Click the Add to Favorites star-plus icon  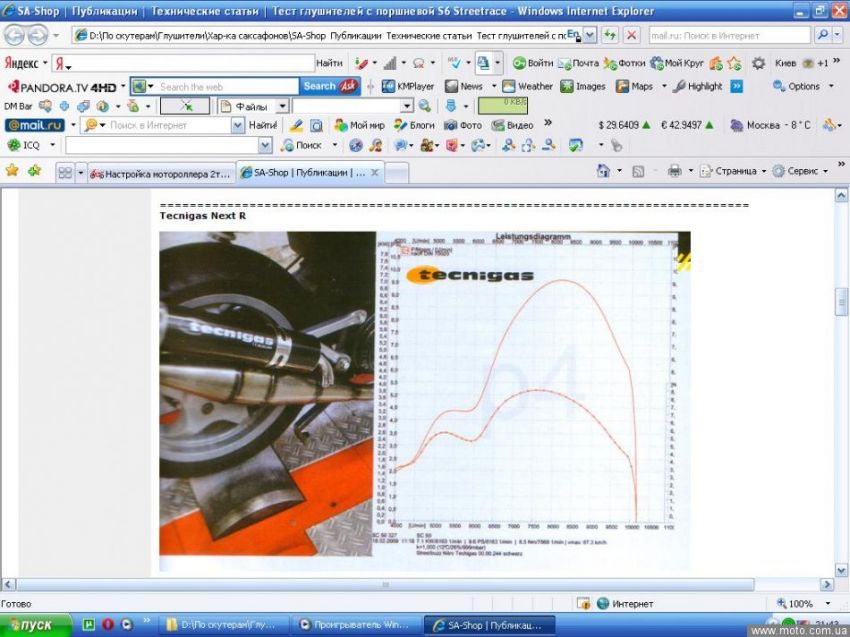[34, 171]
